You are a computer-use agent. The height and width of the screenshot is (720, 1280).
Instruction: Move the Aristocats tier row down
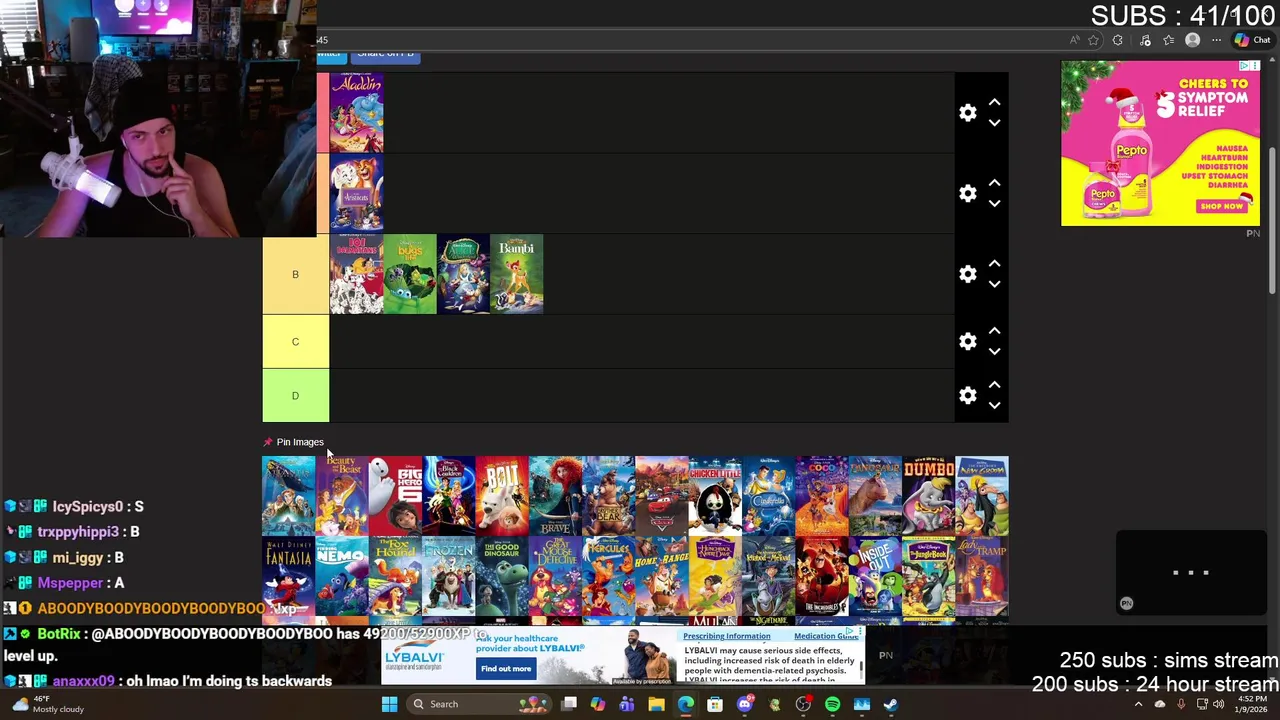[x=994, y=204]
